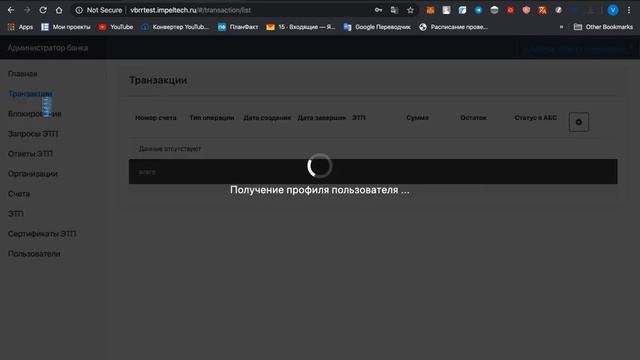640x360 pixels.
Task: Open the Конвертер YouTub... bookmark
Action: (175, 27)
